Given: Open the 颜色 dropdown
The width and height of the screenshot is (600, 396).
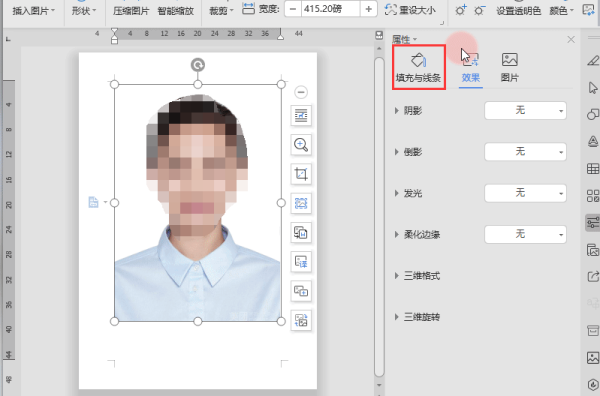Looking at the screenshot, I should pos(561,11).
